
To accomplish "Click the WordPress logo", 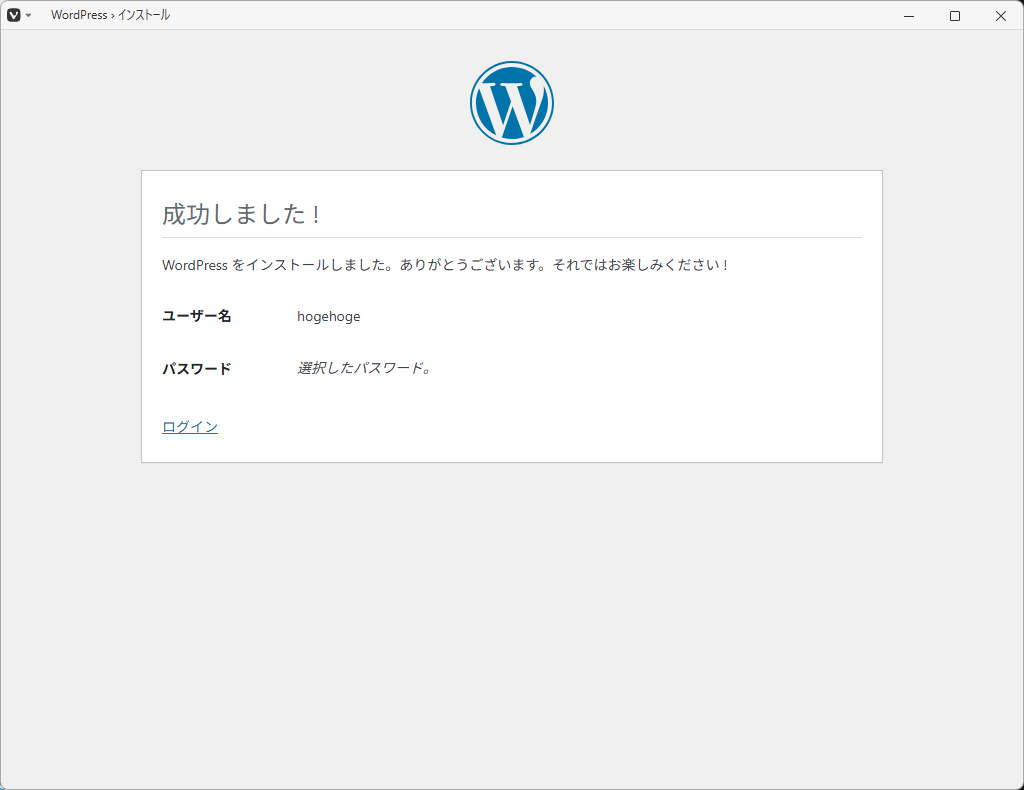I will [511, 103].
